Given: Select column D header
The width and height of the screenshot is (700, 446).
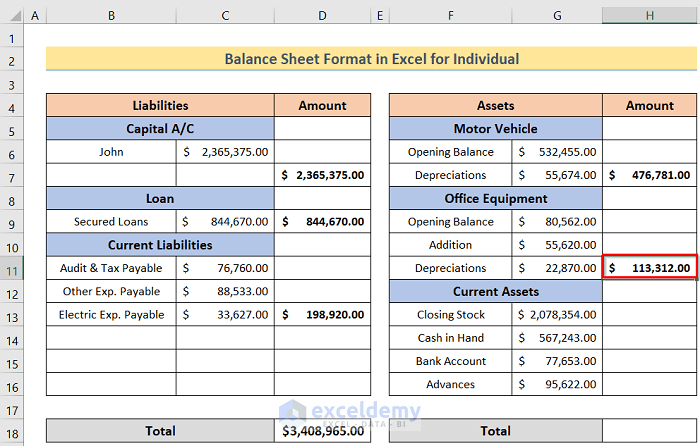Looking at the screenshot, I should 322,16.
